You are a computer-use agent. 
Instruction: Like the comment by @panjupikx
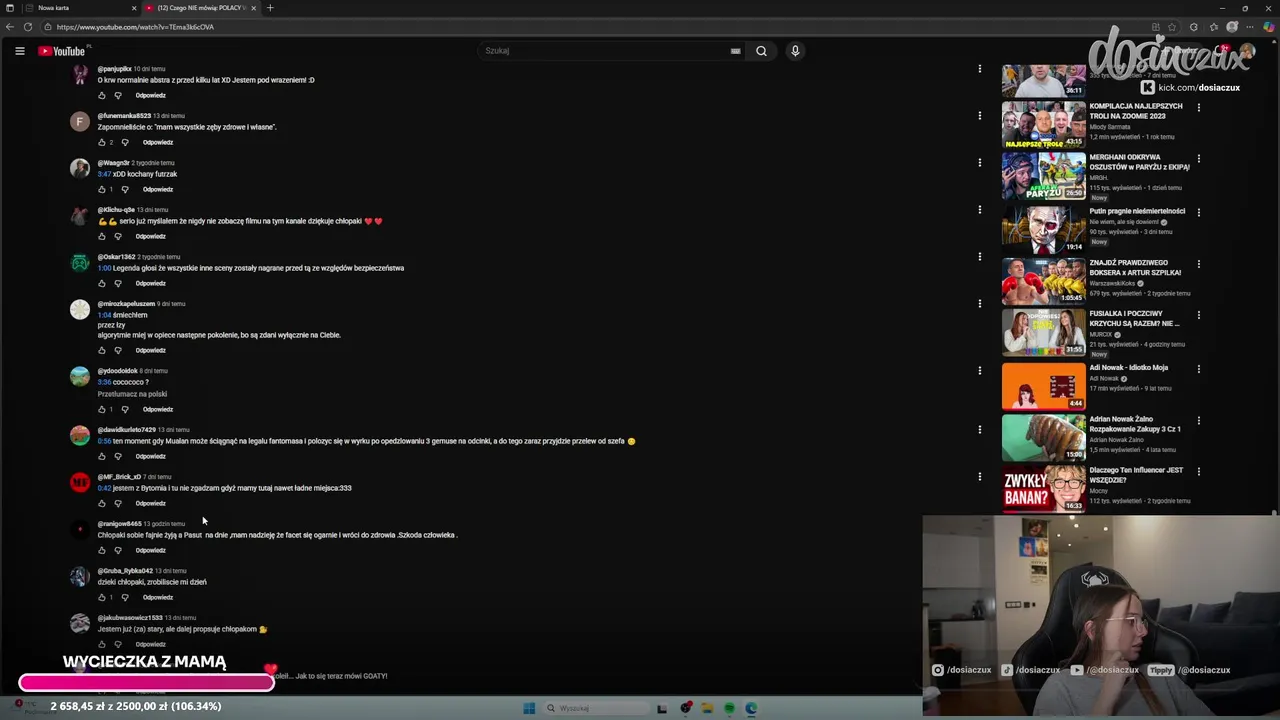(x=101, y=96)
